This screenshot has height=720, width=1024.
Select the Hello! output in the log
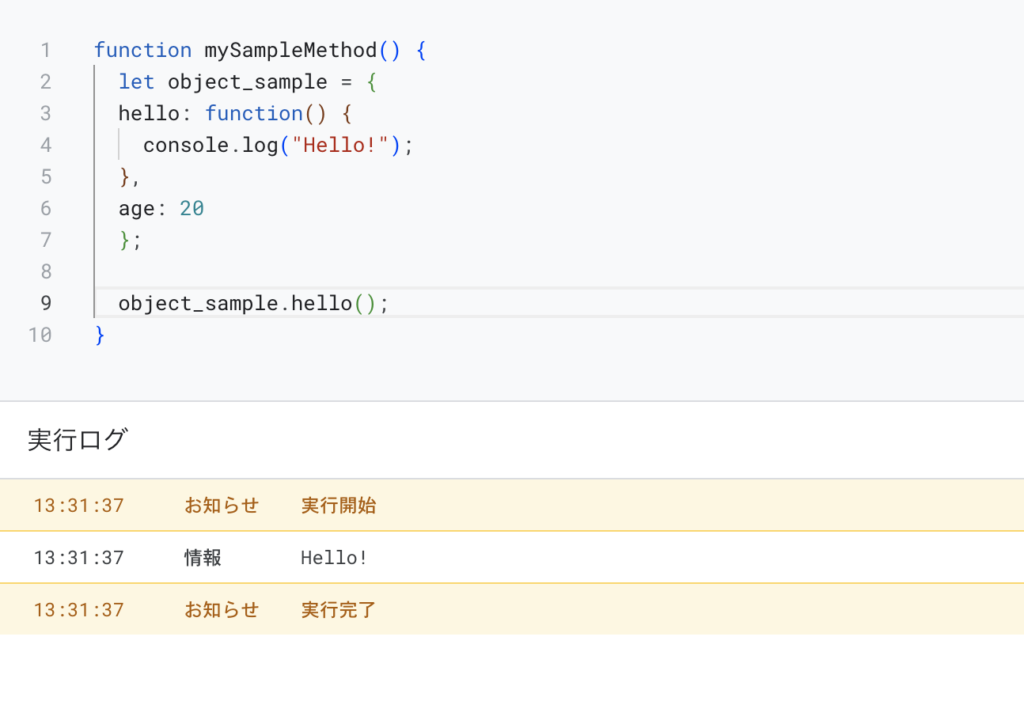point(334,558)
